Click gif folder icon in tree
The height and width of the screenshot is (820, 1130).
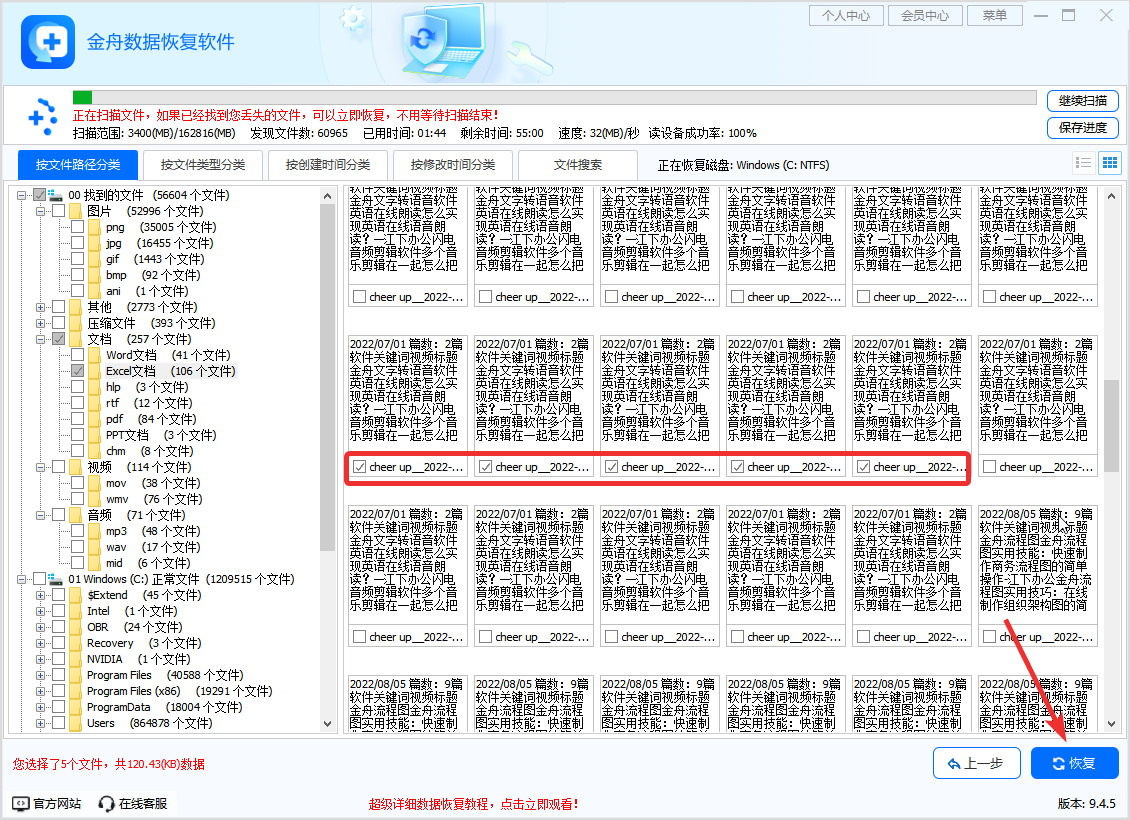point(94,259)
